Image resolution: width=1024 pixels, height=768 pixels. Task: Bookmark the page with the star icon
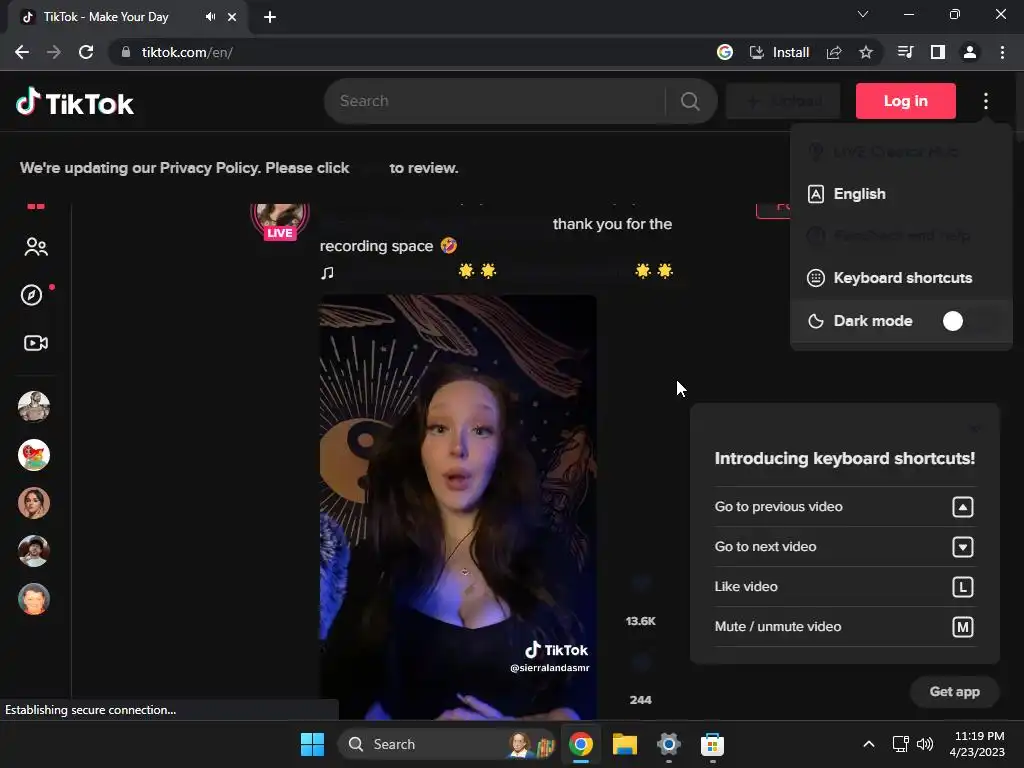tap(866, 52)
